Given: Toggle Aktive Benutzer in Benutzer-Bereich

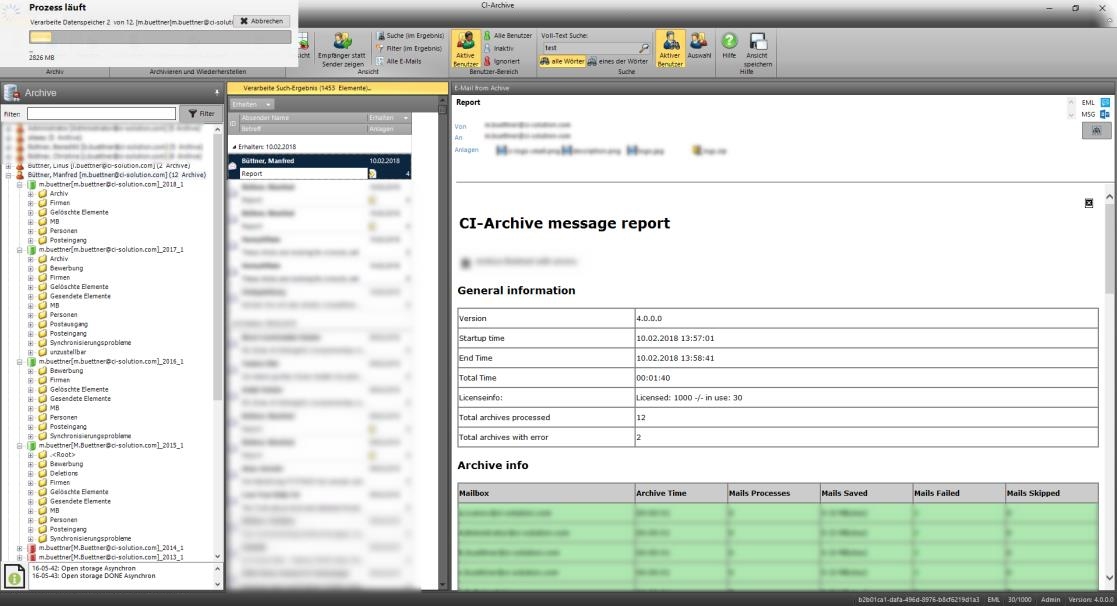Looking at the screenshot, I should click(x=465, y=49).
